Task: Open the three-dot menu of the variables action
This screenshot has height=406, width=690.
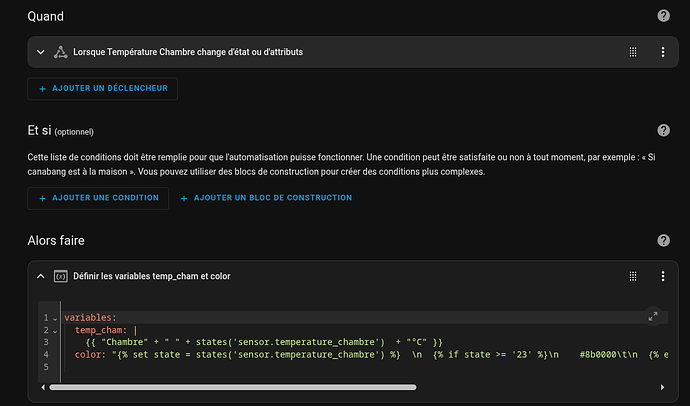Action: [663, 276]
